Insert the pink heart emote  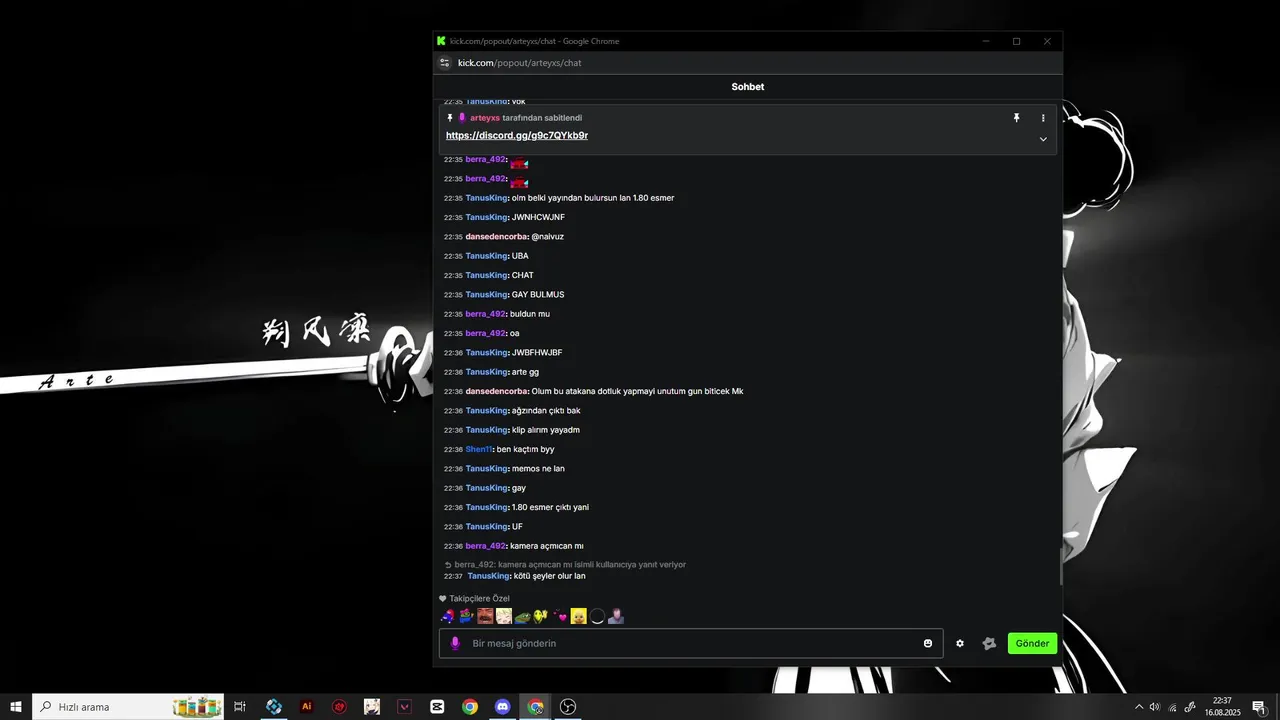point(560,616)
